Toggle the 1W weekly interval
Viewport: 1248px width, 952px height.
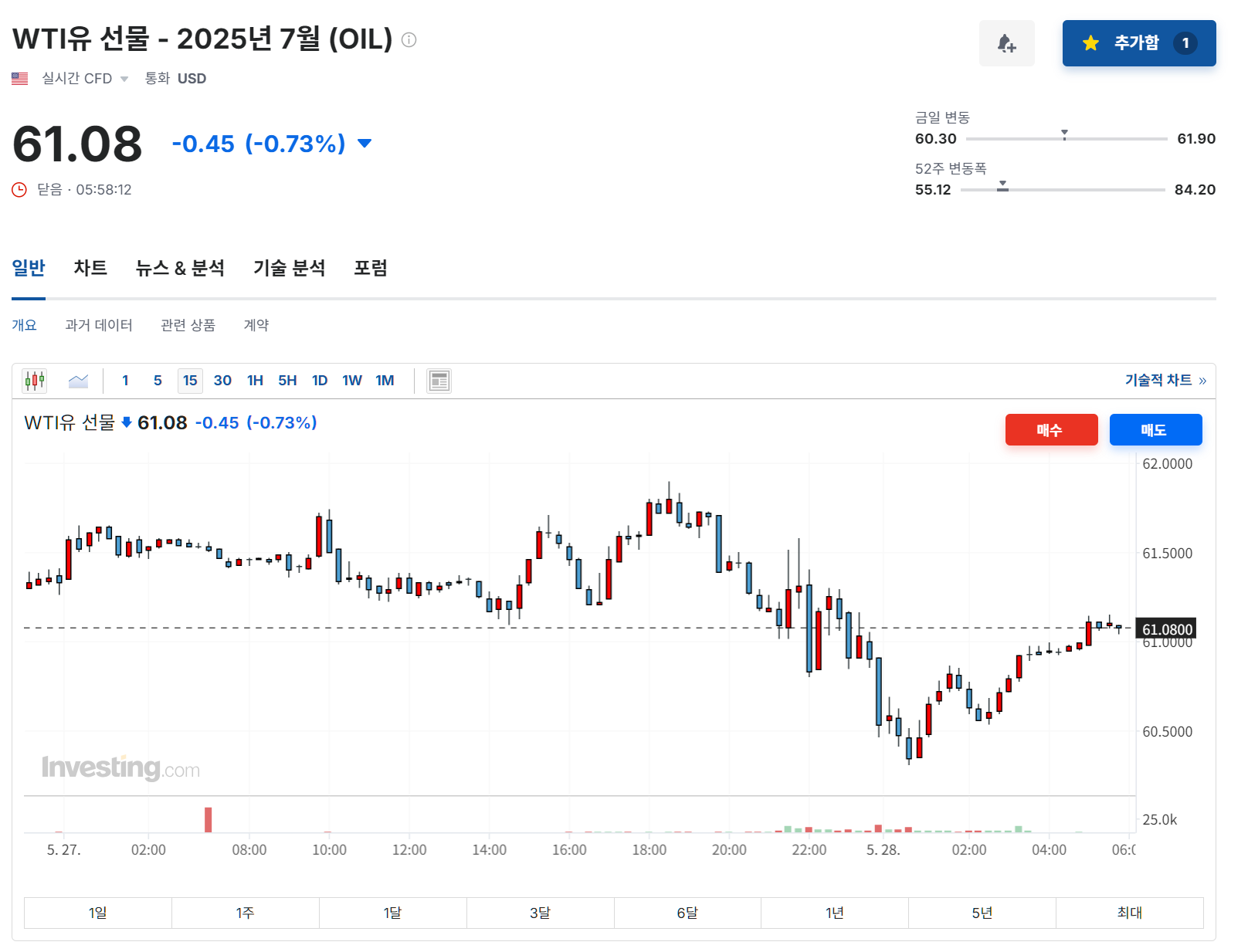pyautogui.click(x=352, y=380)
